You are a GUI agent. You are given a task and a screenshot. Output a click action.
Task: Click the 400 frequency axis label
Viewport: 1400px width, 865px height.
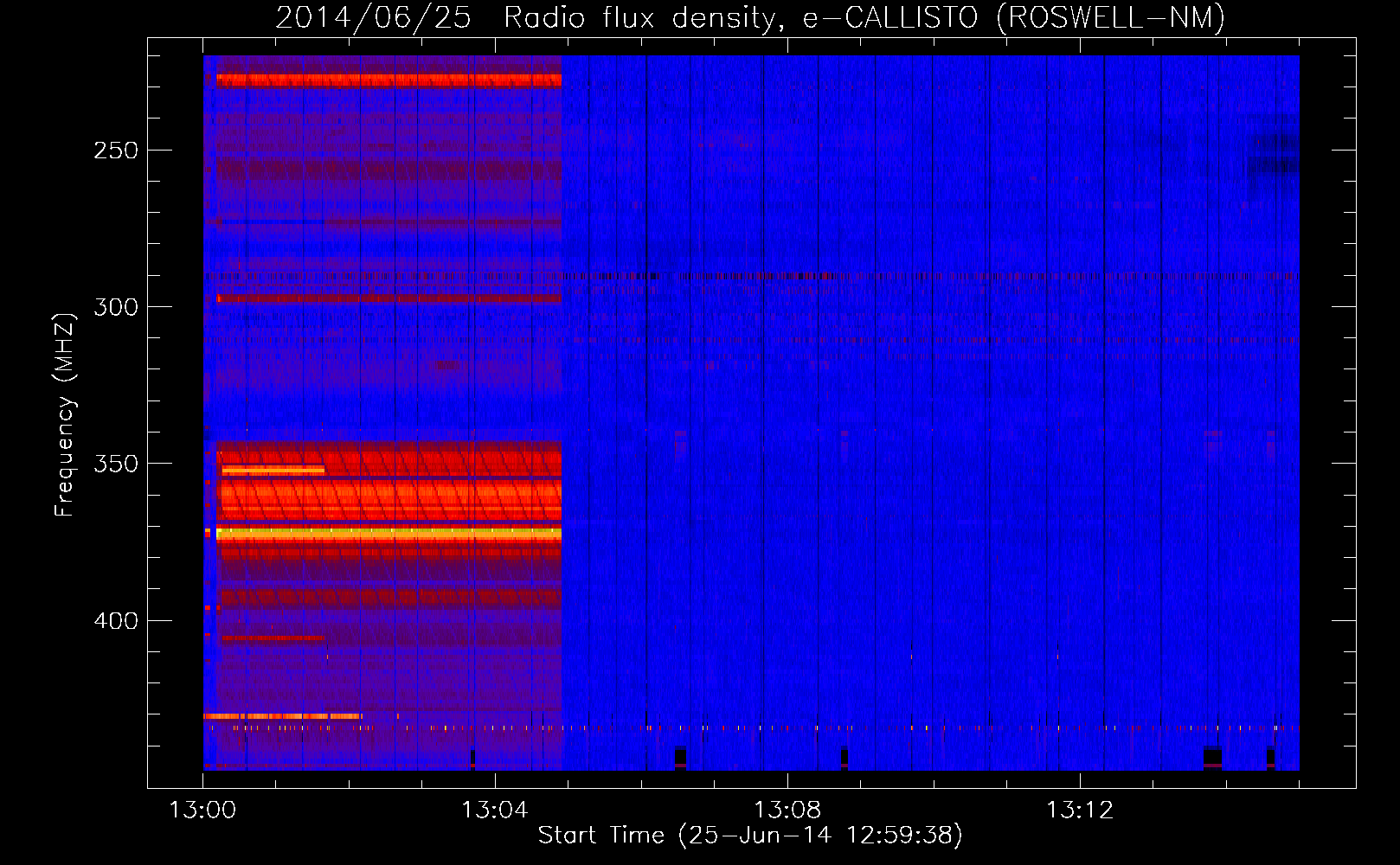116,621
